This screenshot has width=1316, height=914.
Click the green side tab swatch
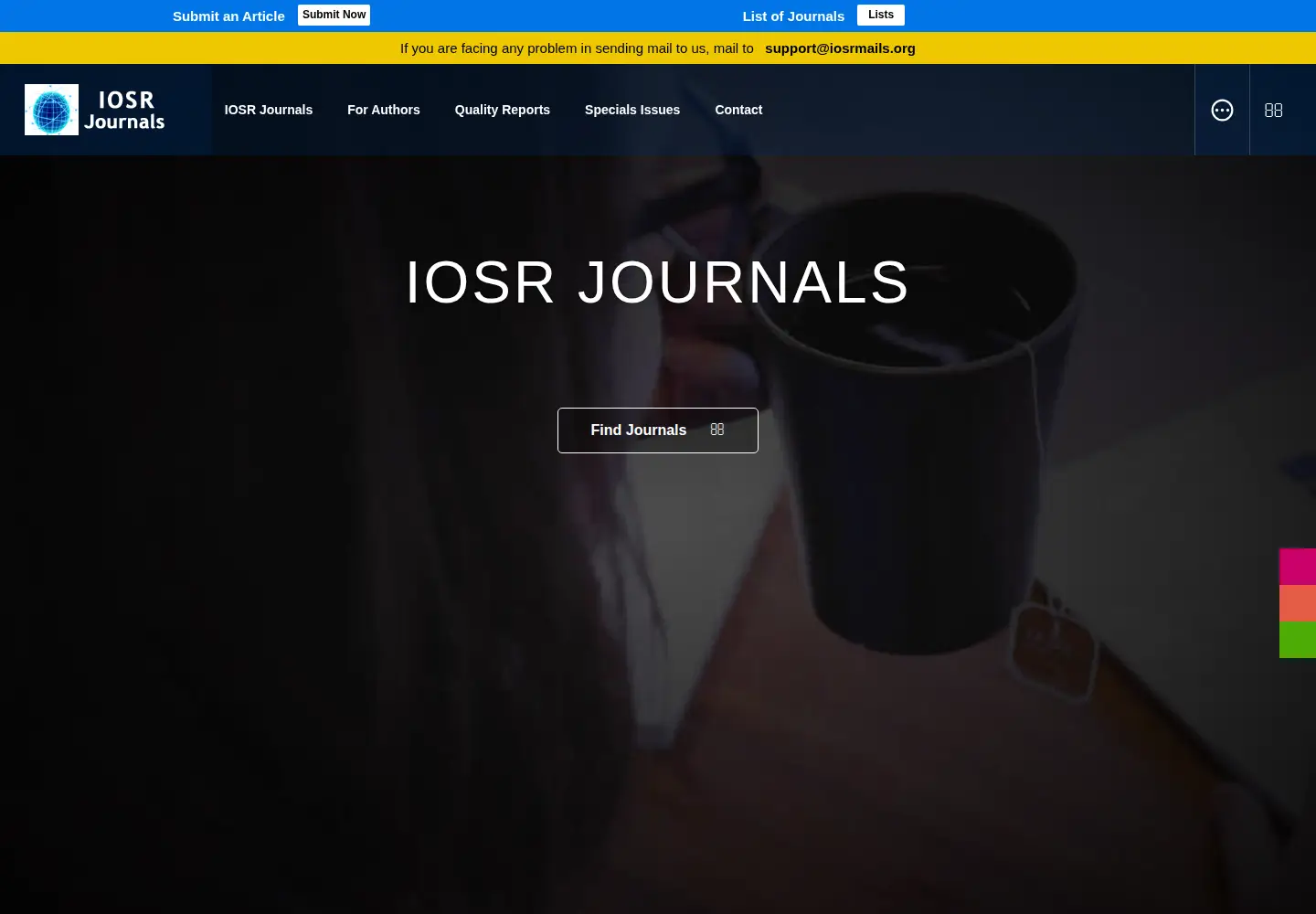[x=1298, y=640]
